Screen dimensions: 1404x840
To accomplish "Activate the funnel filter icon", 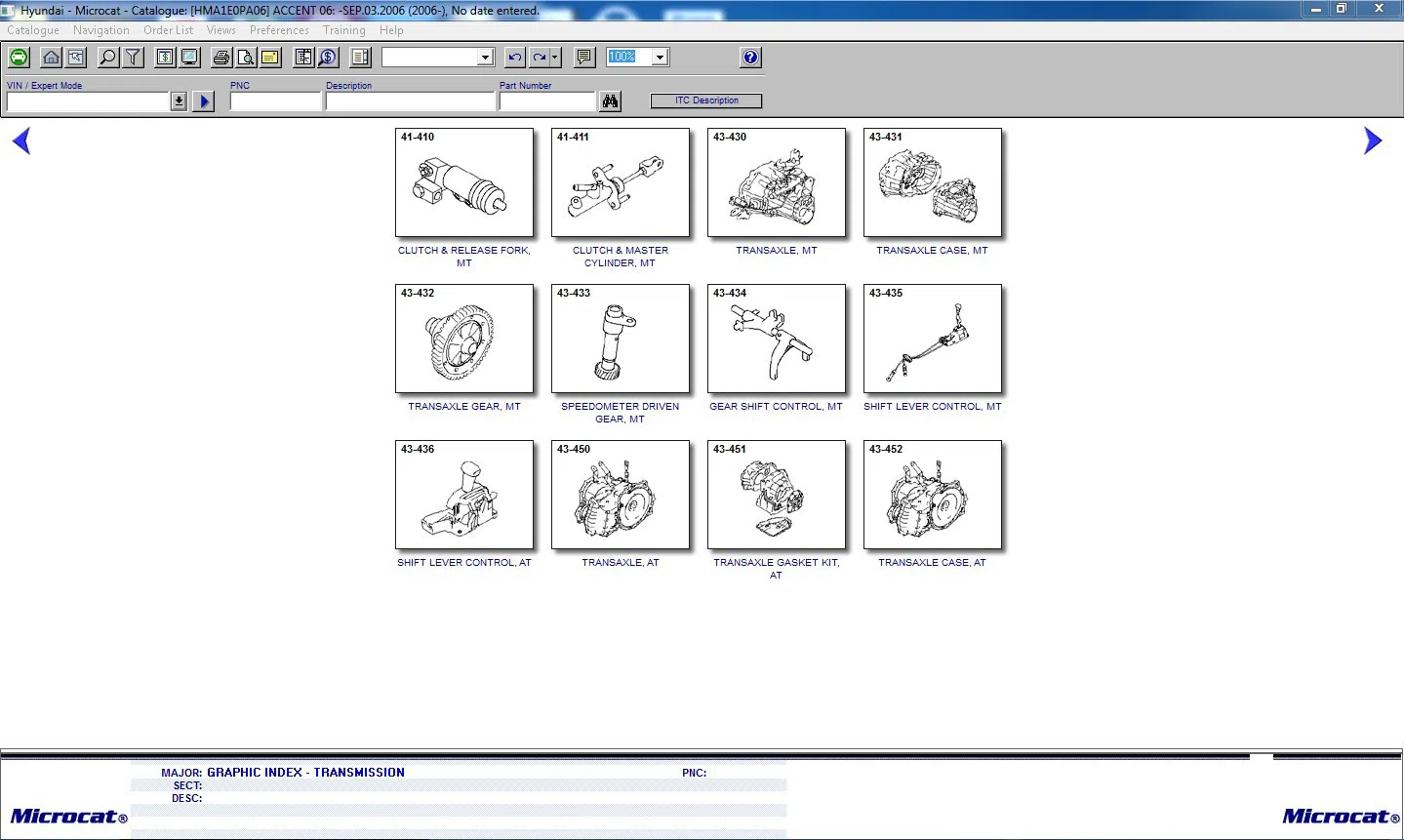I will pyautogui.click(x=133, y=58).
